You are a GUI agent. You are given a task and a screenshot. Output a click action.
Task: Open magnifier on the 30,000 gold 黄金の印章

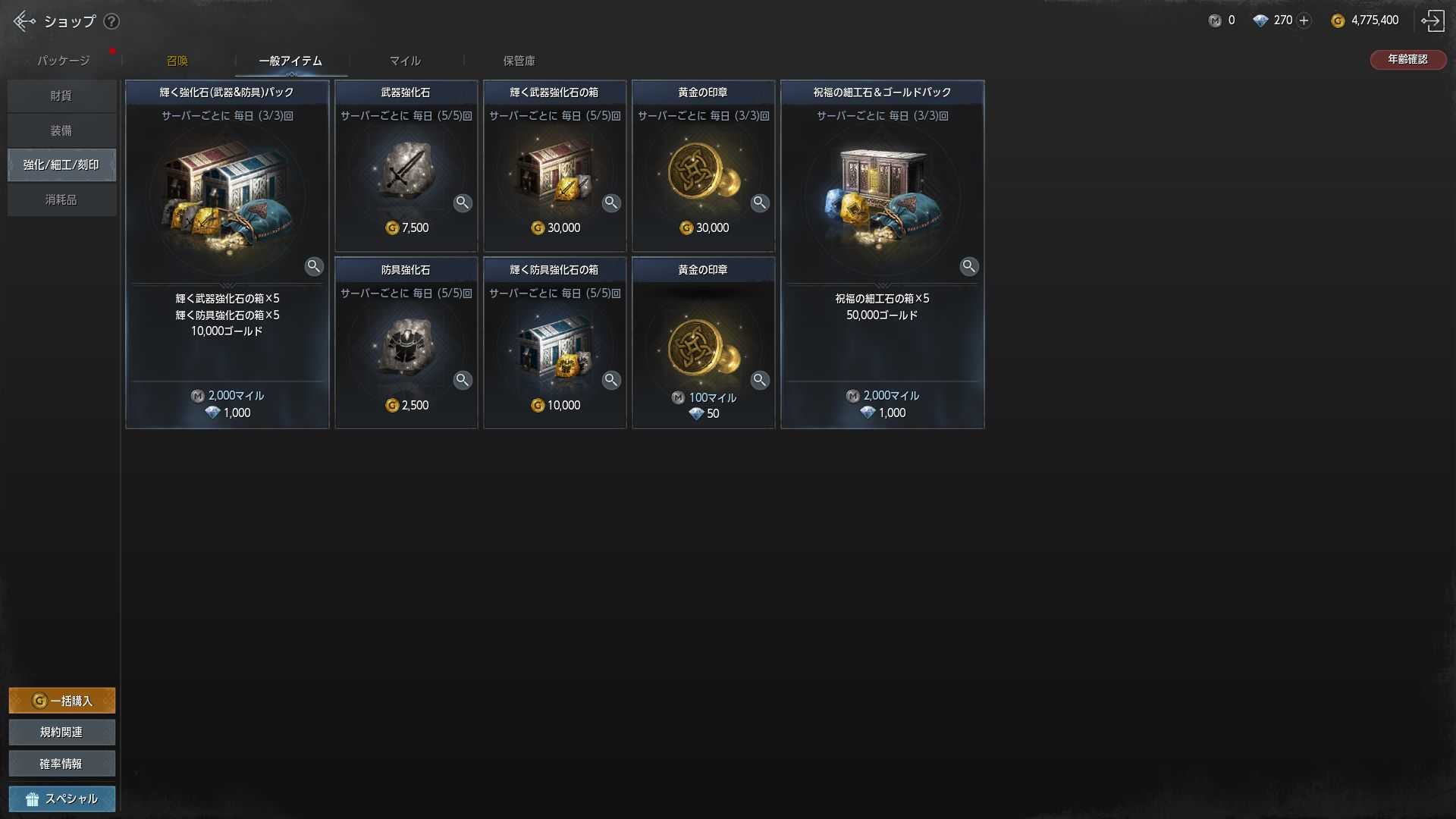tap(760, 202)
